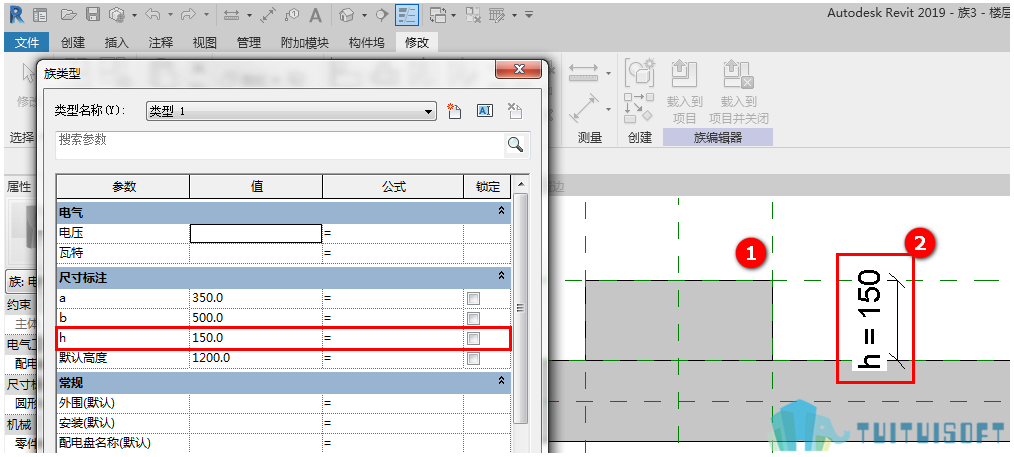Click the search magnifier icon
The width and height of the screenshot is (1014, 457).
pyautogui.click(x=515, y=145)
